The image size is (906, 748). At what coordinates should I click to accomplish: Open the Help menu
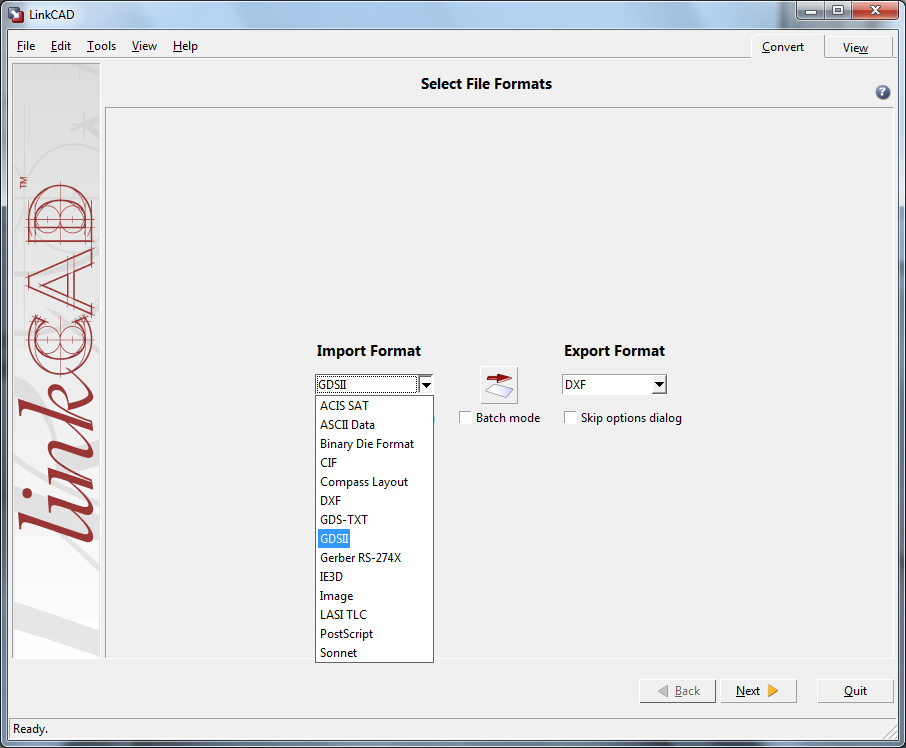click(x=185, y=46)
